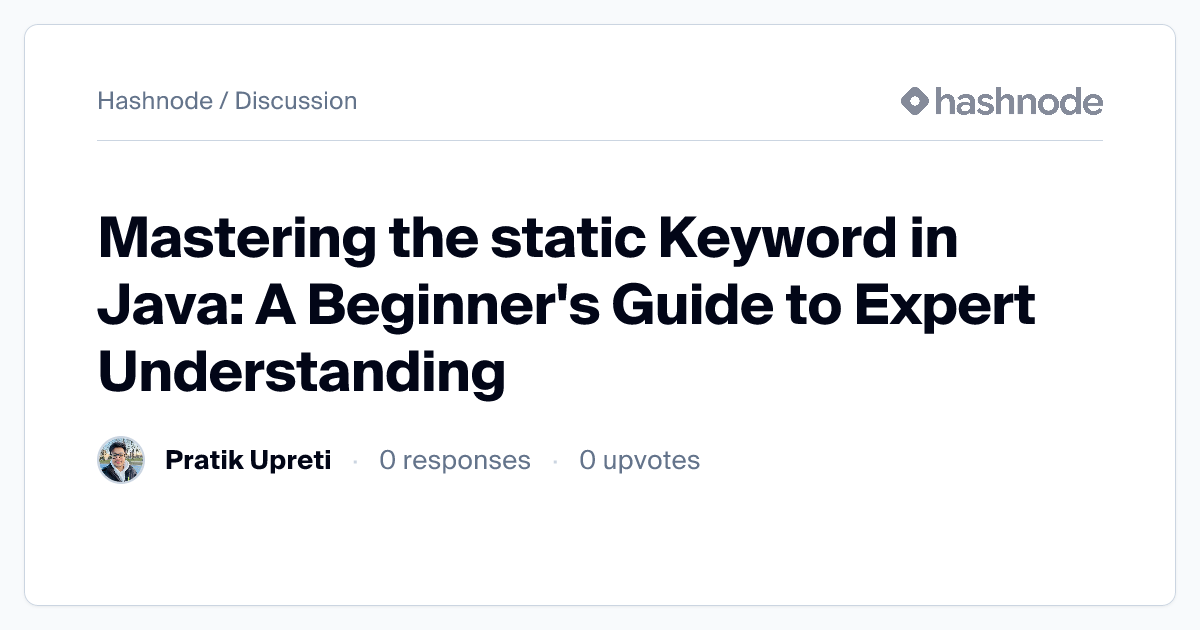
Task: Click the 0 upvotes count
Action: 640,460
